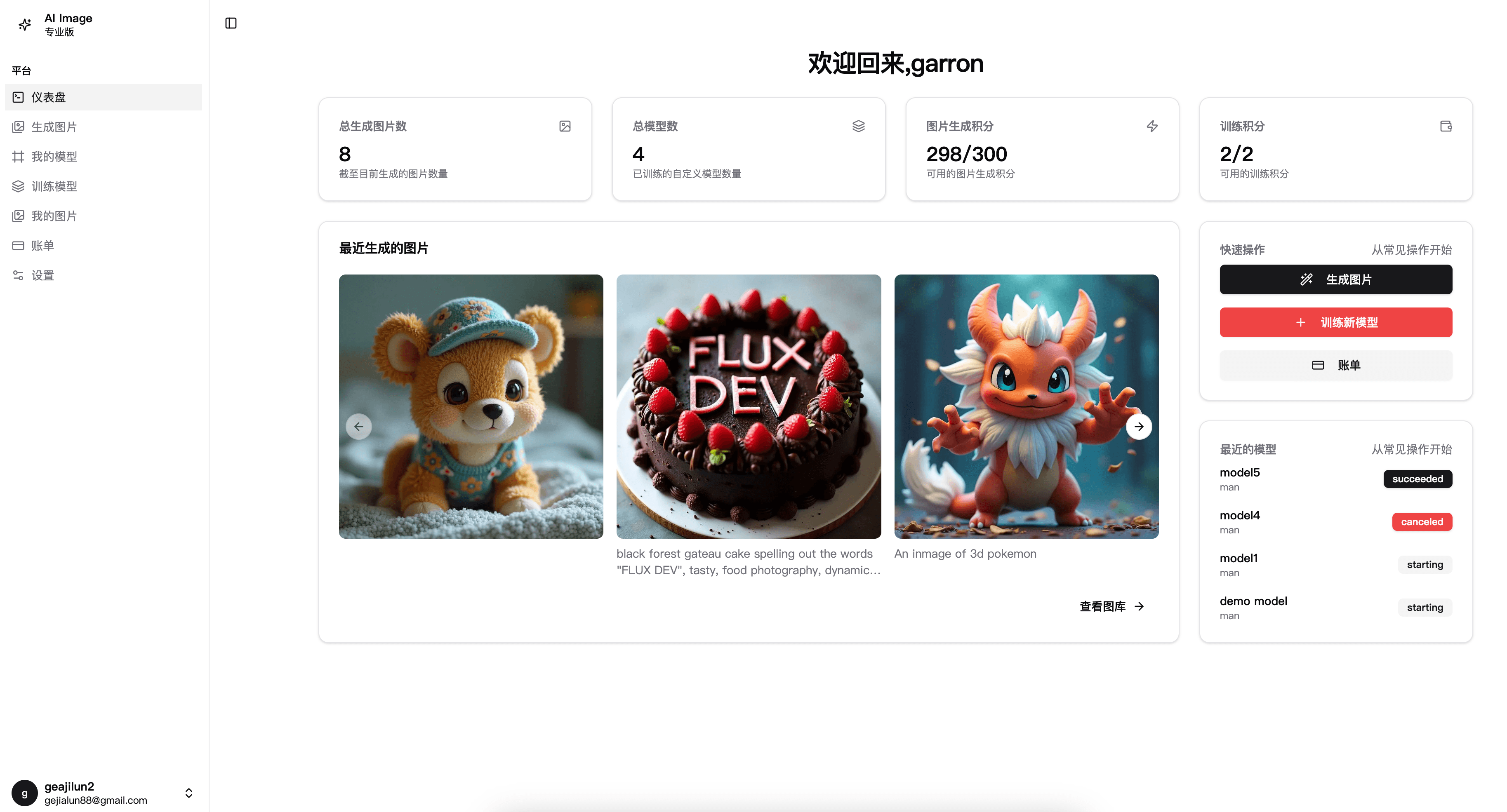Click the image icon on total images card

click(x=565, y=126)
